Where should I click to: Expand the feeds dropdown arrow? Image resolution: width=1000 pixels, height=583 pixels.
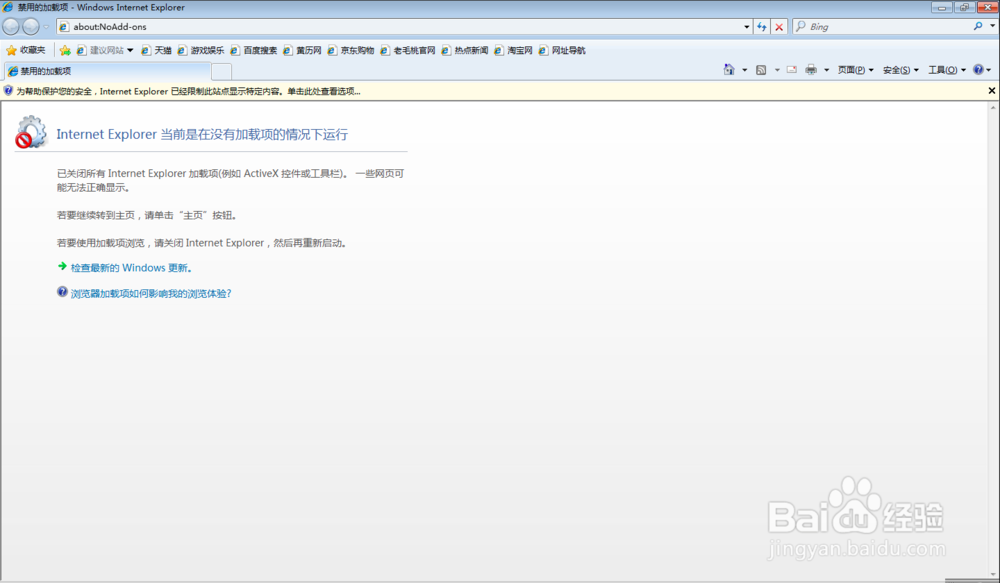[x=777, y=70]
